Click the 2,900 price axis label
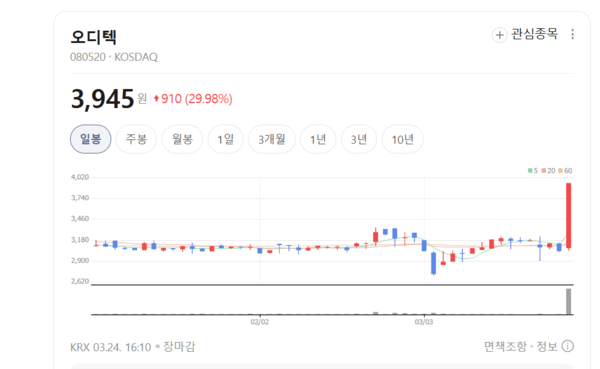The image size is (600, 369). click(x=80, y=261)
